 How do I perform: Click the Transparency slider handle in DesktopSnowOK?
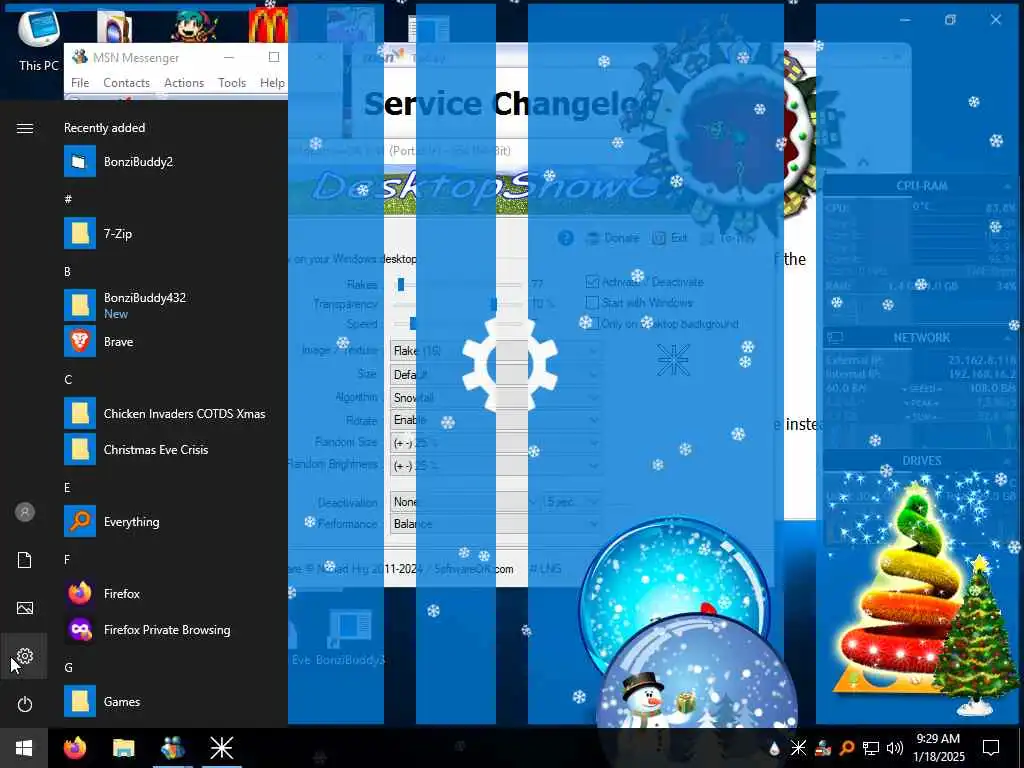click(494, 304)
